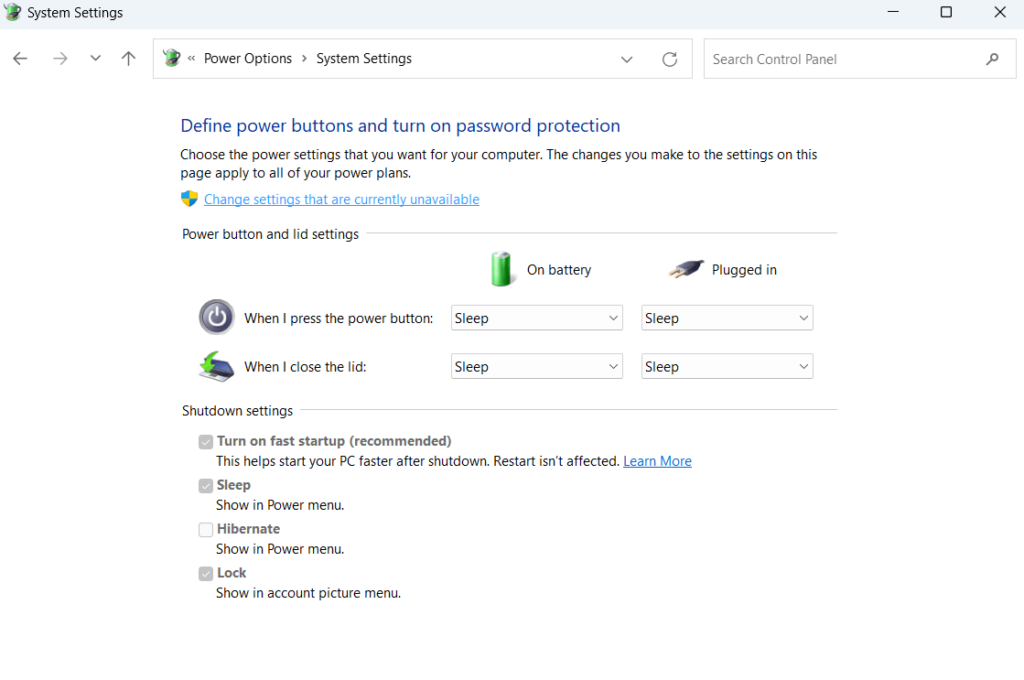The width and height of the screenshot is (1024, 680).
Task: Open Power Options breadcrumb
Action: (x=248, y=59)
